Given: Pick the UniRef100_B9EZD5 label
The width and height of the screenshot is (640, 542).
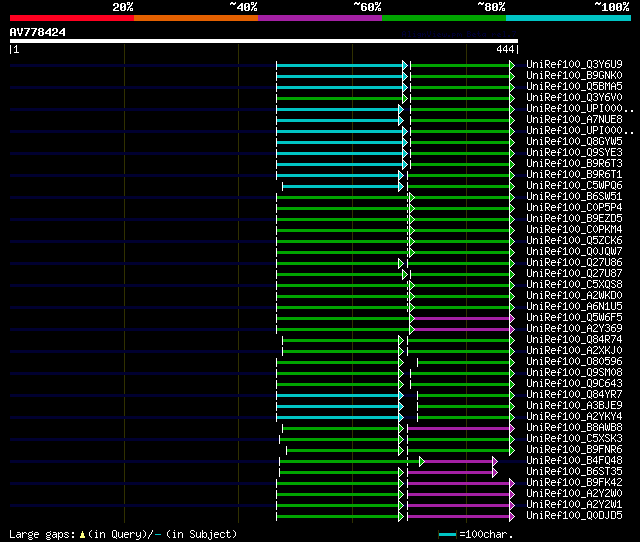Looking at the screenshot, I should point(574,218).
